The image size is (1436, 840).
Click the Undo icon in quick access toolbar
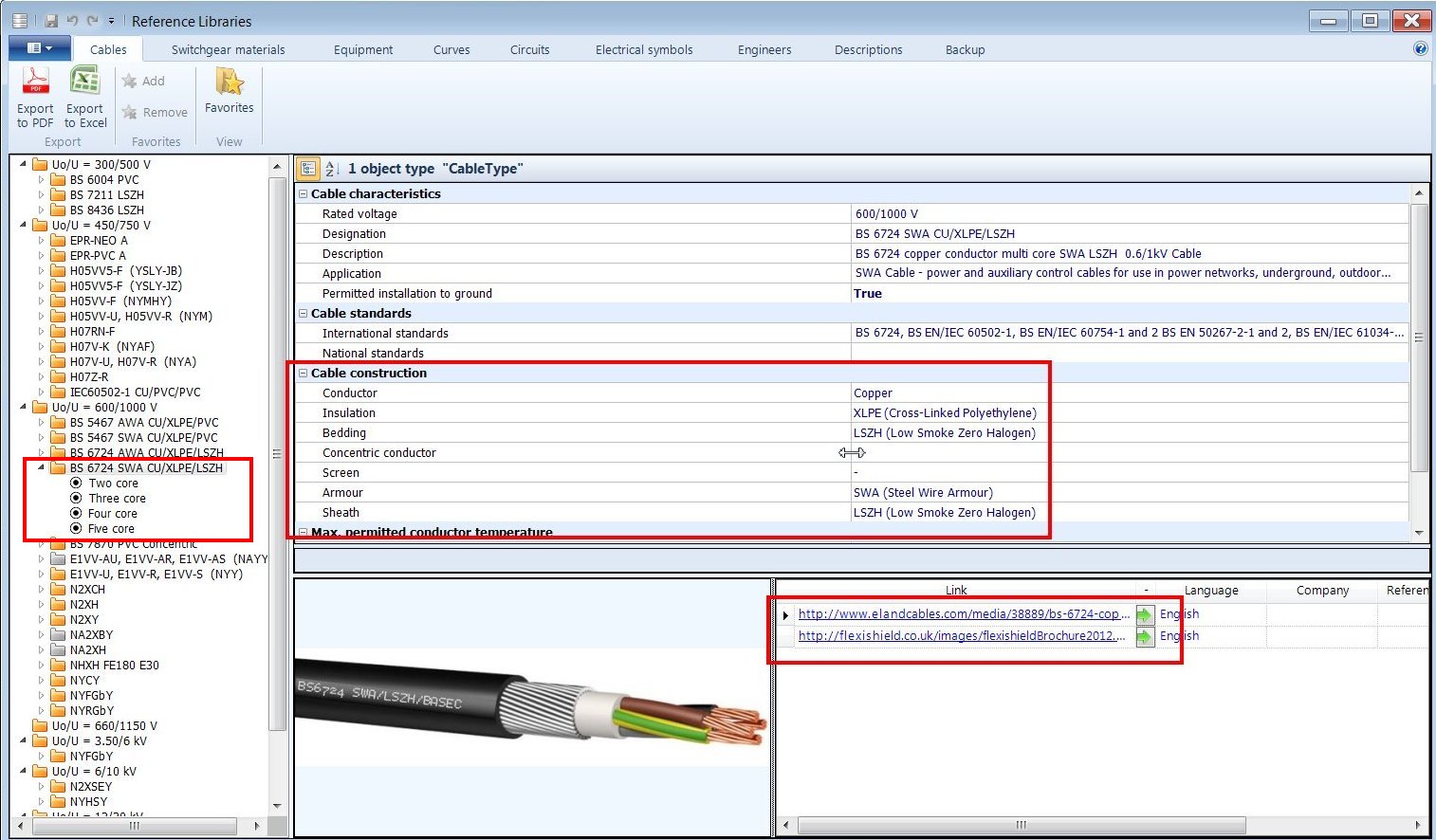point(73,21)
